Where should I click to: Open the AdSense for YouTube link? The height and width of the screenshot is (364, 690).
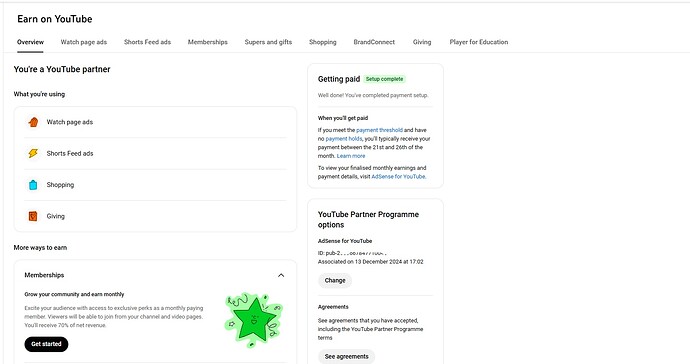pyautogui.click(x=398, y=176)
